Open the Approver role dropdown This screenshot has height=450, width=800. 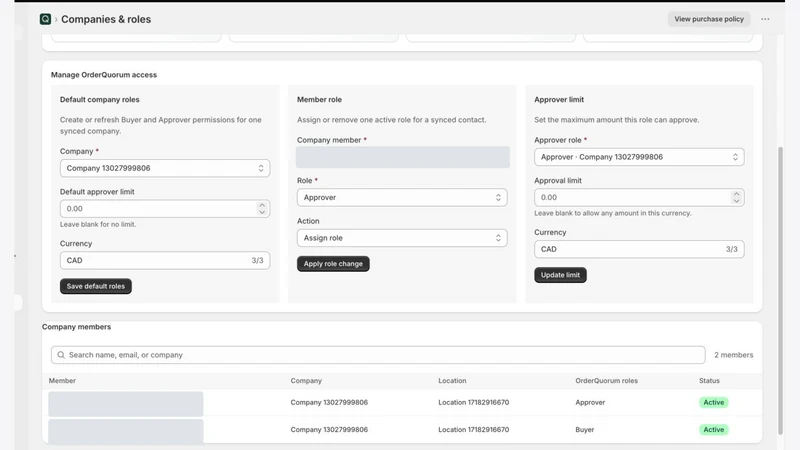click(x=639, y=157)
